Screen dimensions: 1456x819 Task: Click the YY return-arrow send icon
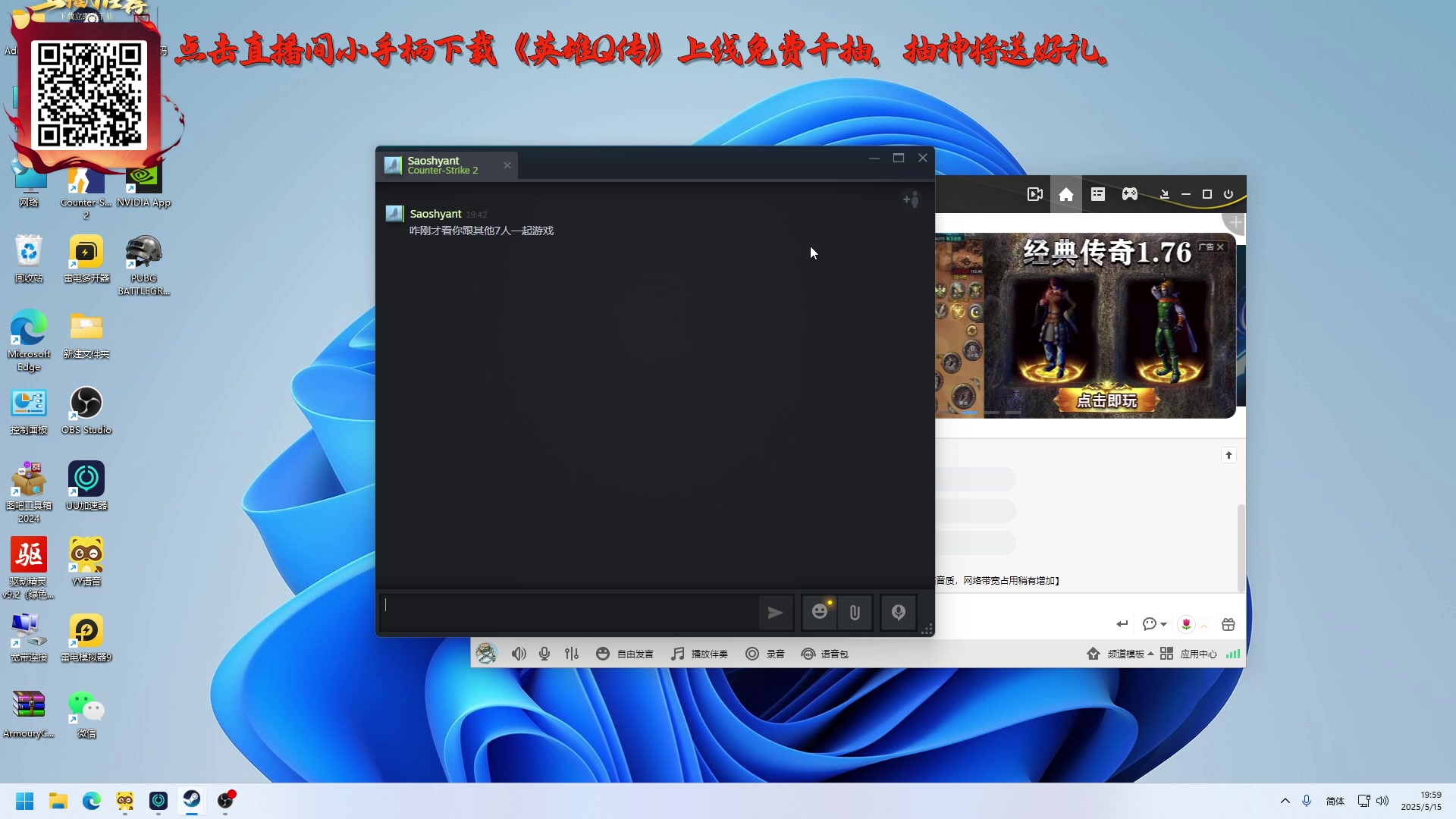click(x=1122, y=624)
